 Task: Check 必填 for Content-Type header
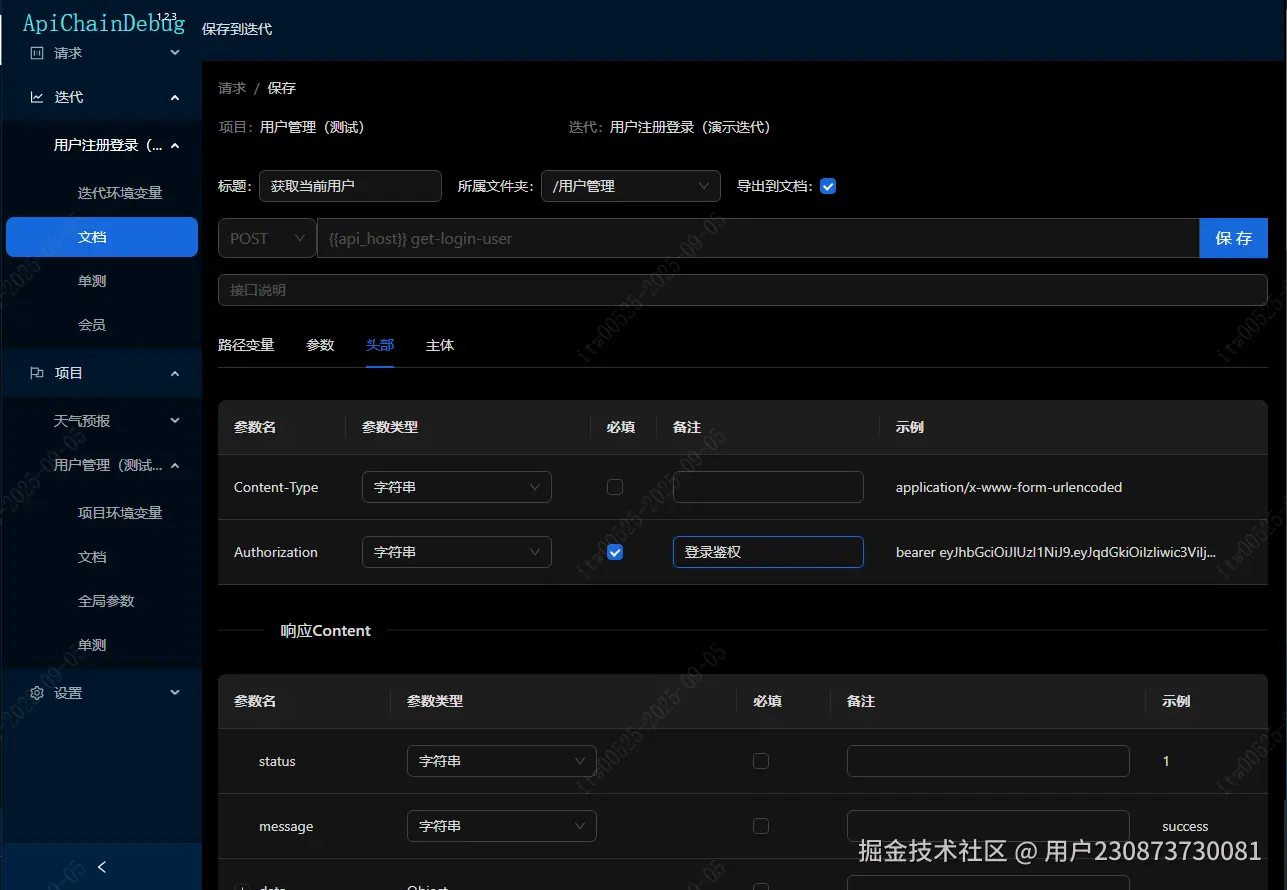(615, 487)
